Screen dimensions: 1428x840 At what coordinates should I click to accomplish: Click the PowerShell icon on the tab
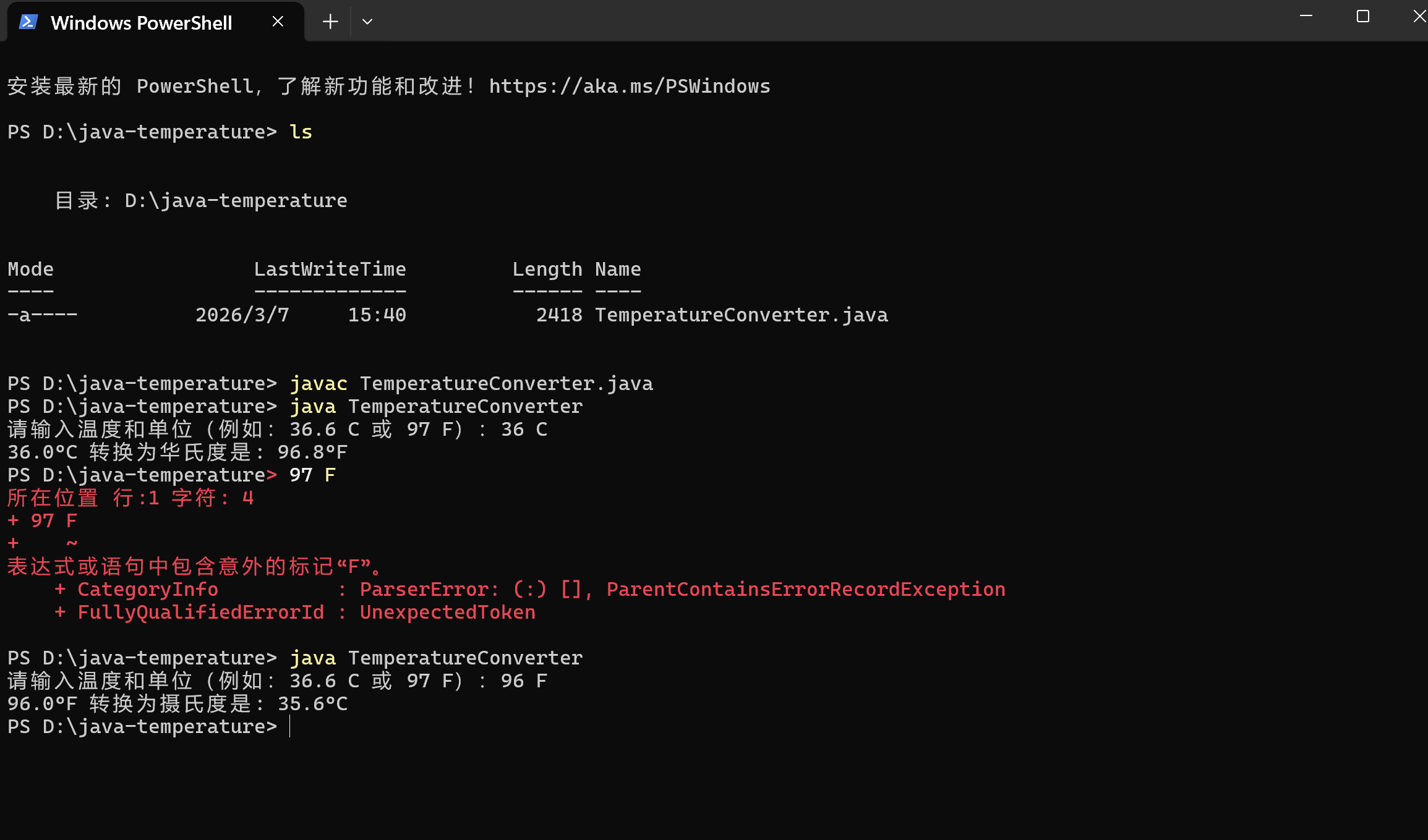(x=28, y=22)
